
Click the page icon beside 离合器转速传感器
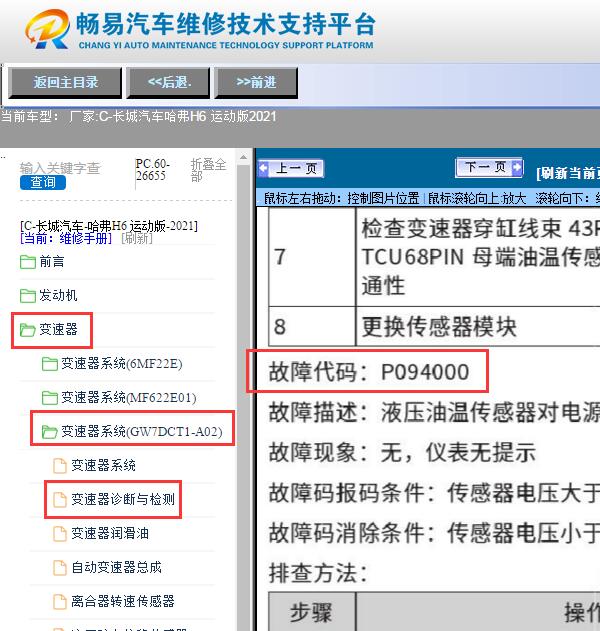coord(60,602)
